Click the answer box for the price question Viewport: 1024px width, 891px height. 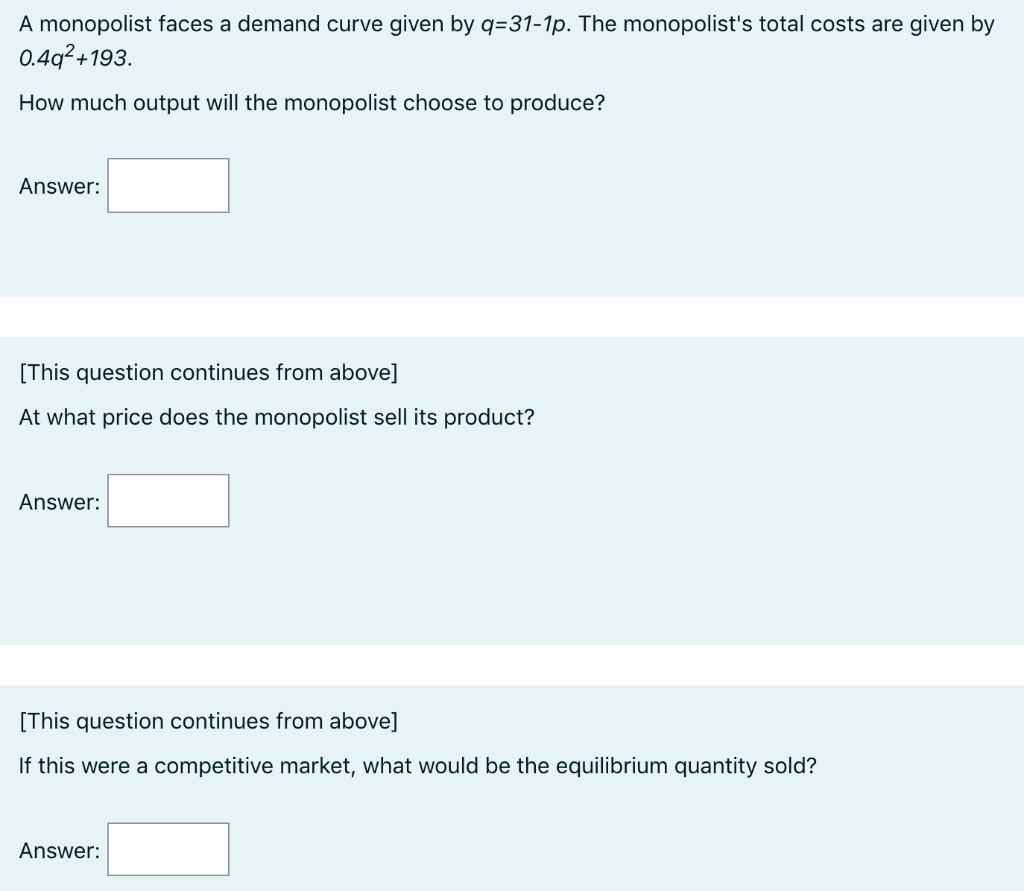pos(167,500)
